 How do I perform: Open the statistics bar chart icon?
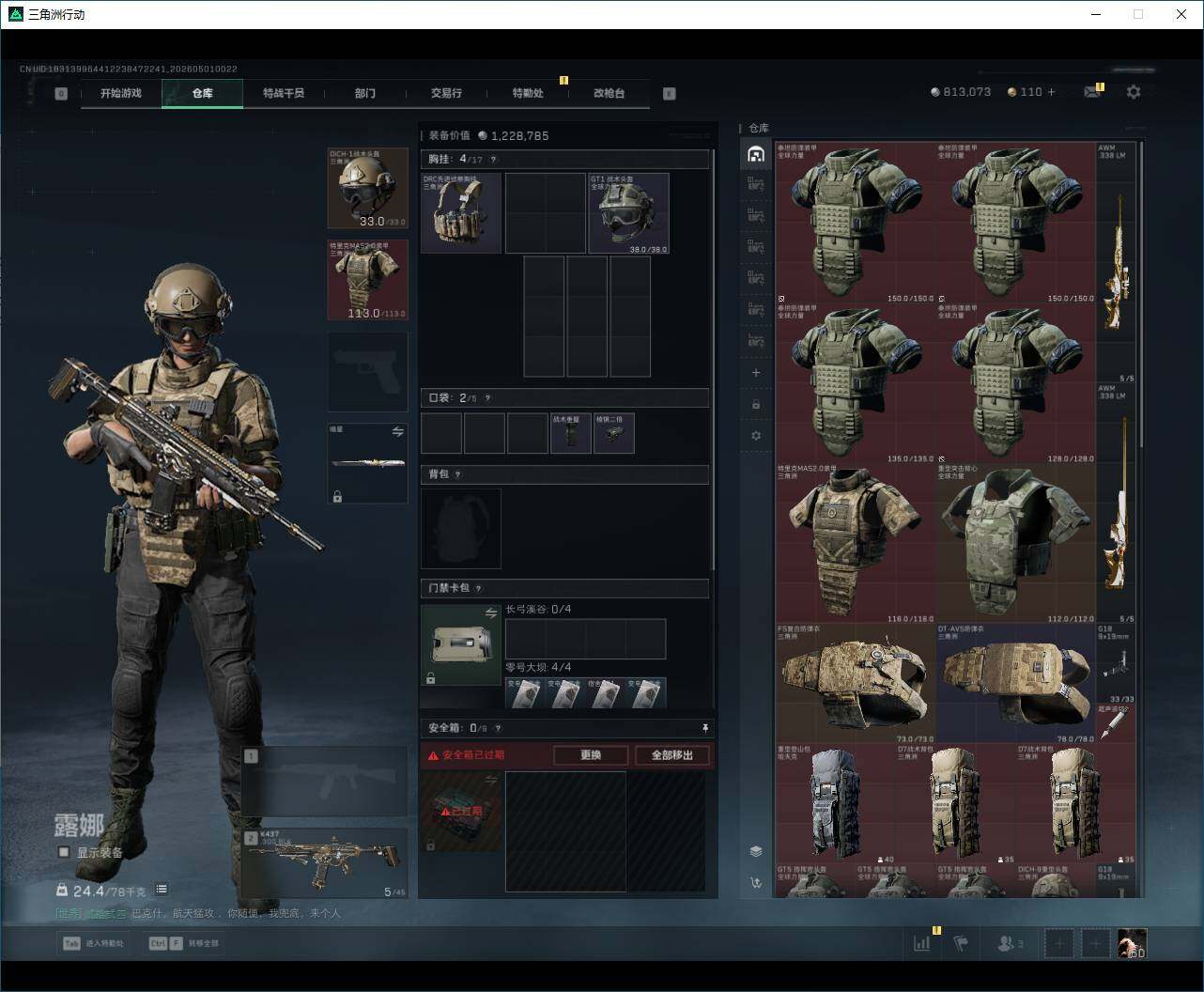click(x=922, y=943)
